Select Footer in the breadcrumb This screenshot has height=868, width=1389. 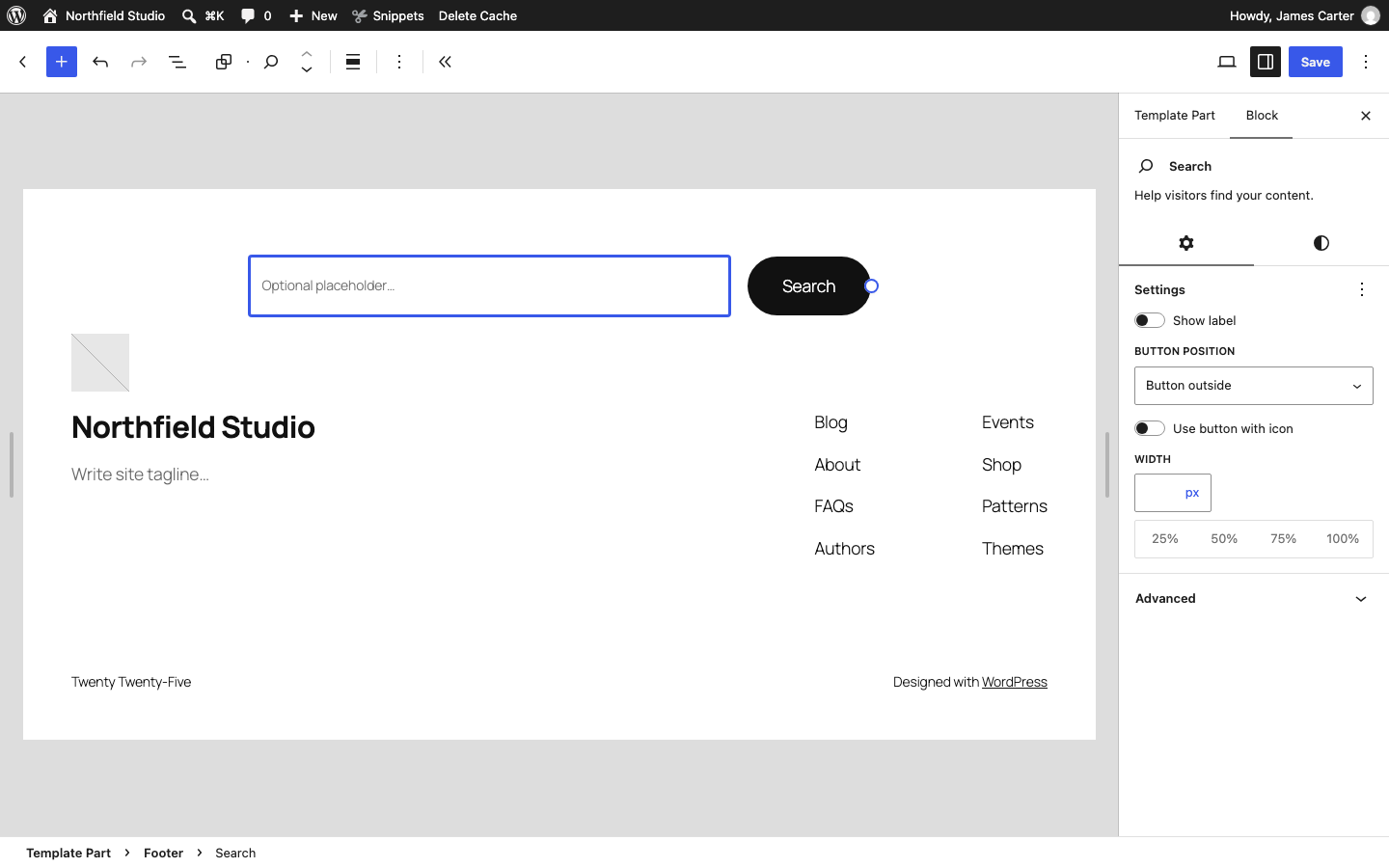click(x=163, y=853)
